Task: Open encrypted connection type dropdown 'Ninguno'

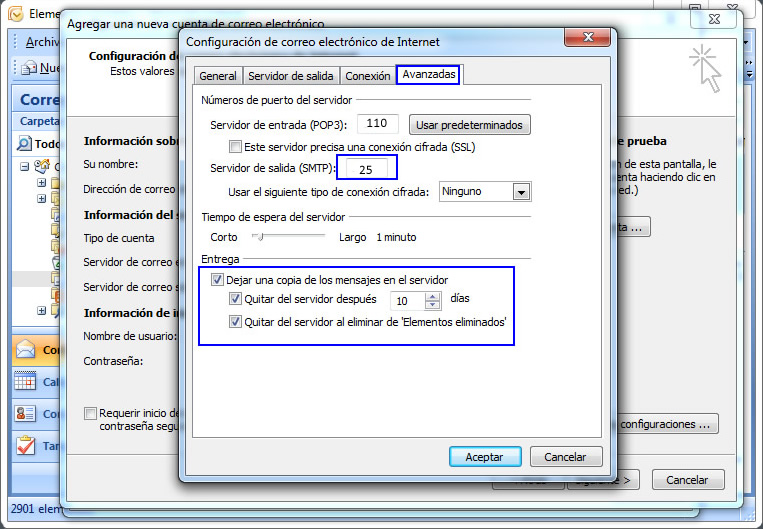Action: tap(521, 191)
